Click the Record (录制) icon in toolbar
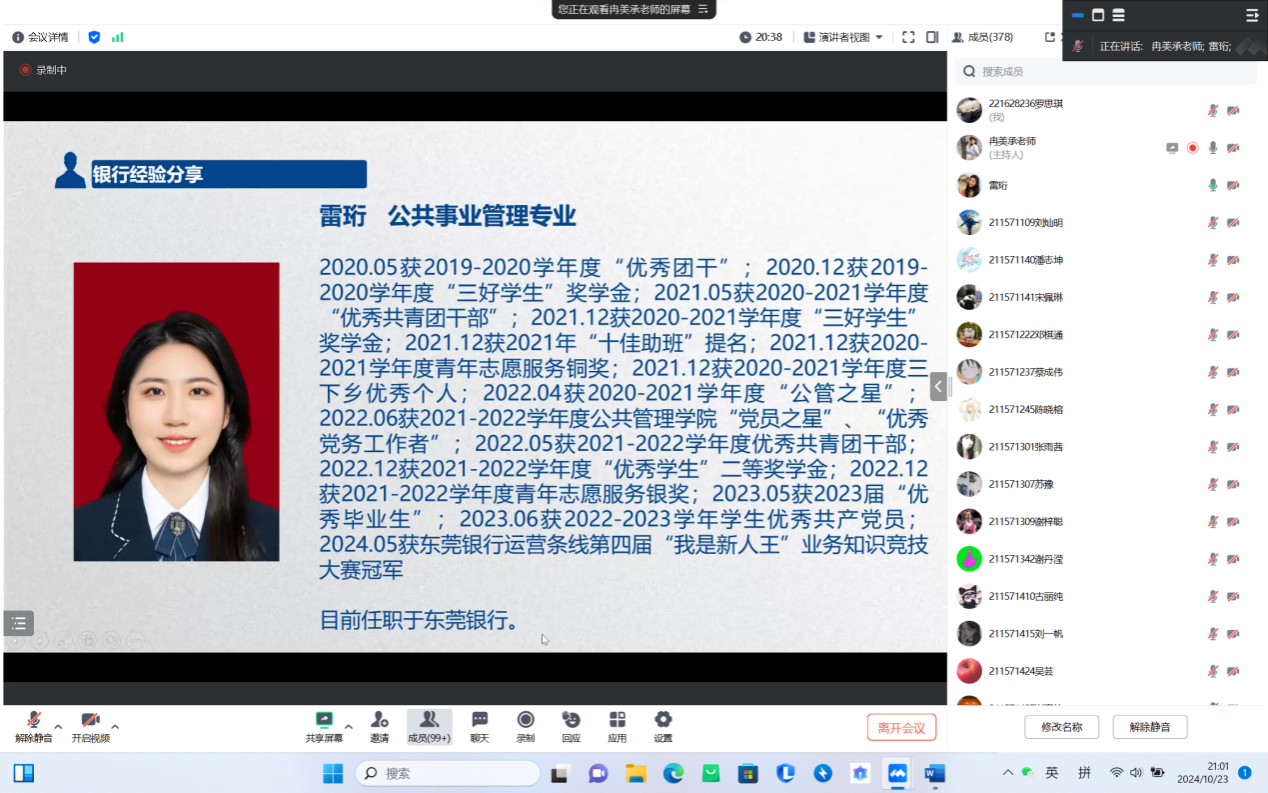Viewport: 1268px width, 793px height. 525,726
